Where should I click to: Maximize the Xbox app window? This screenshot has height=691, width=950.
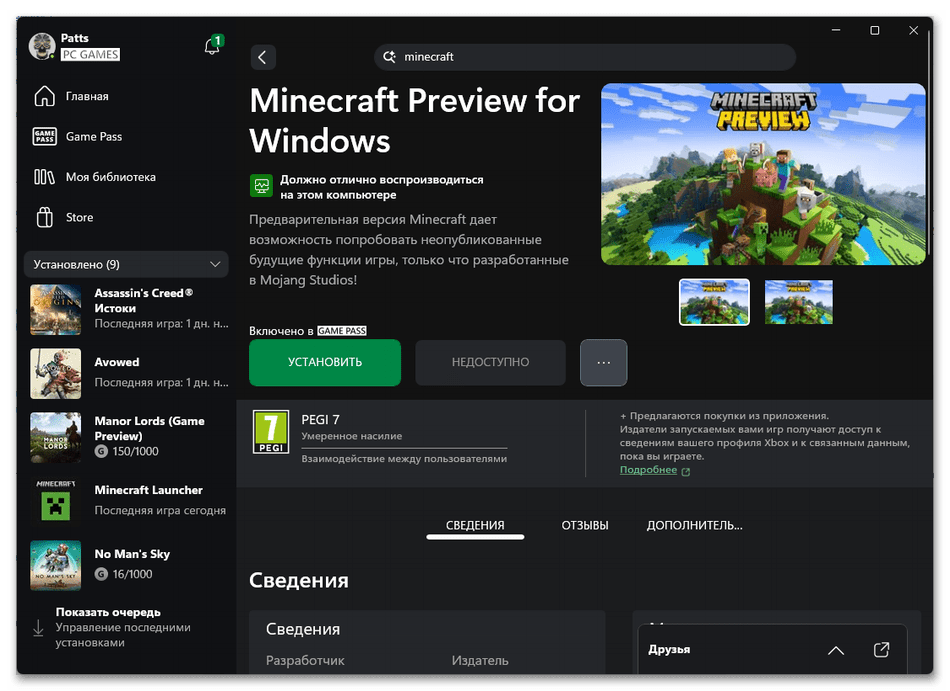(x=874, y=30)
